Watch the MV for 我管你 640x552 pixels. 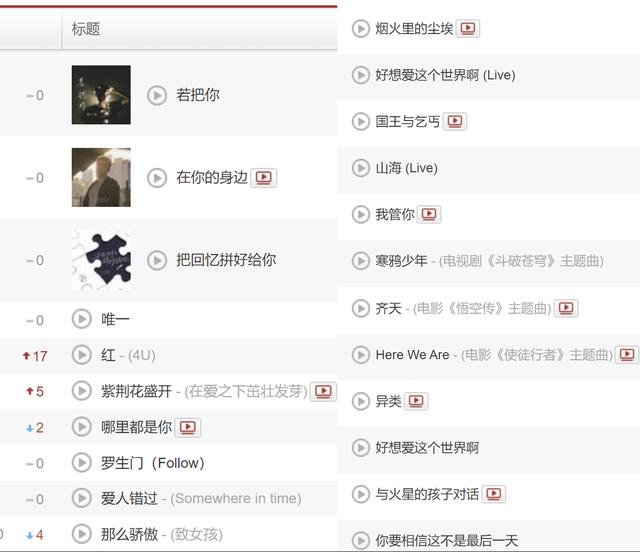click(x=429, y=214)
